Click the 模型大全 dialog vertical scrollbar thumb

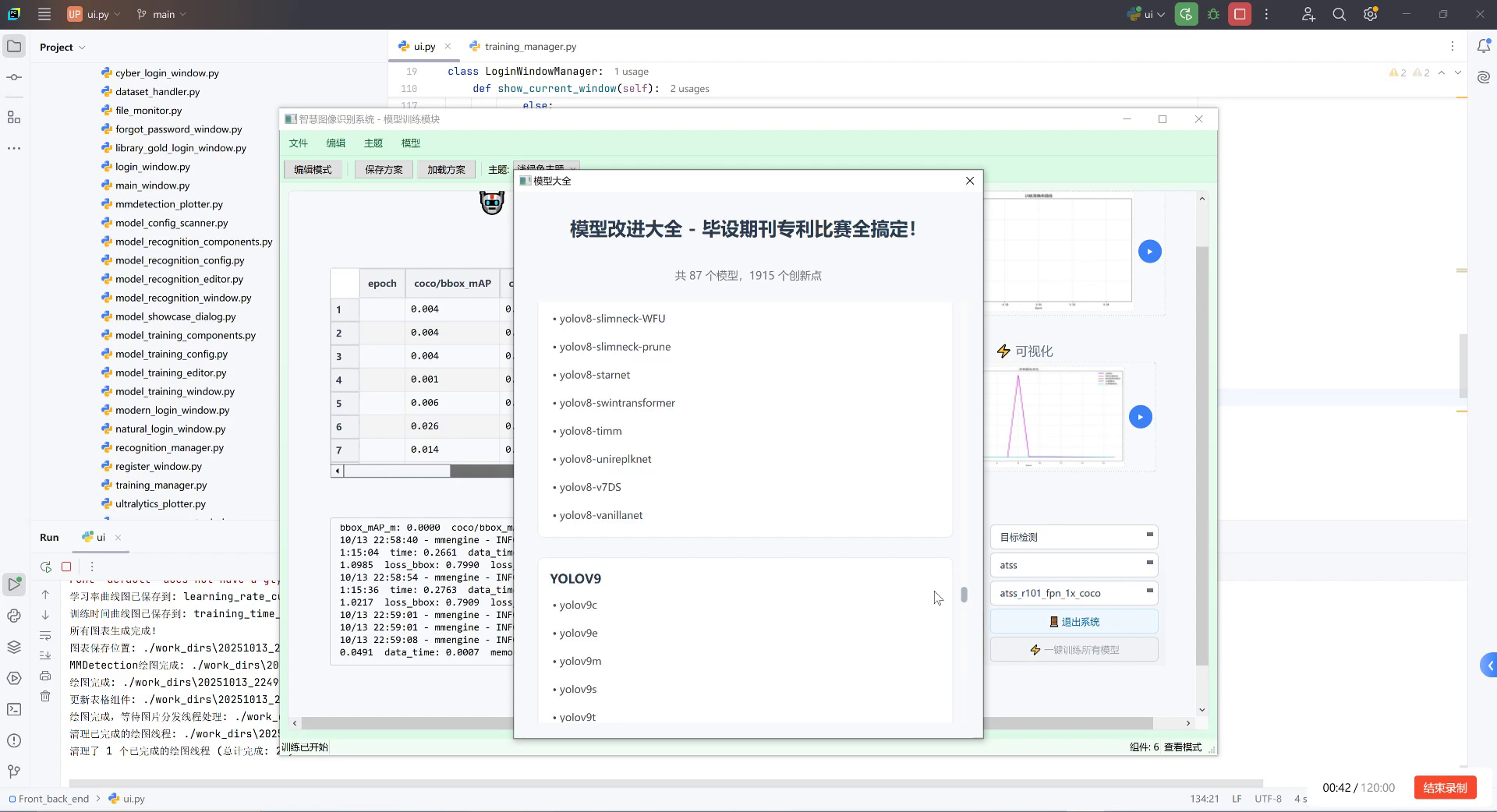coord(964,595)
